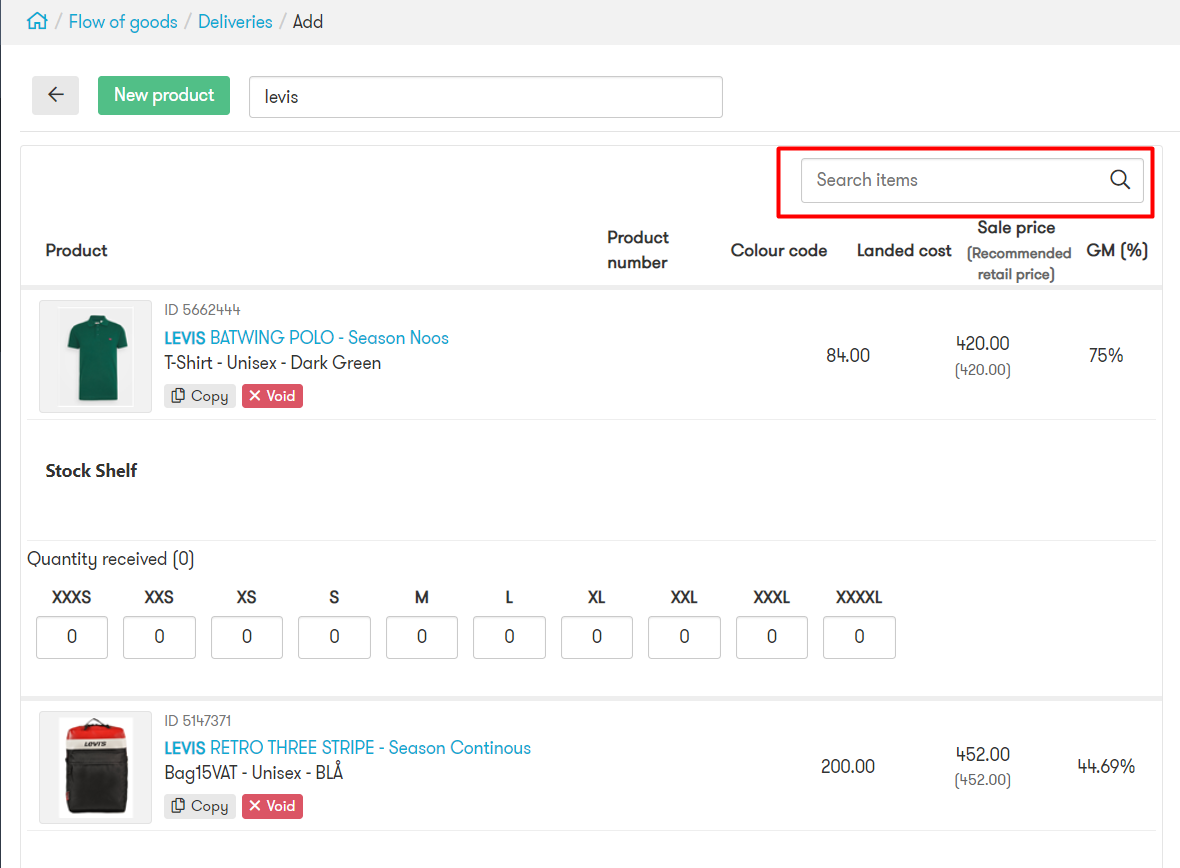Click the 200.00 landed cost value
Viewport: 1180px width, 868px height.
(848, 766)
